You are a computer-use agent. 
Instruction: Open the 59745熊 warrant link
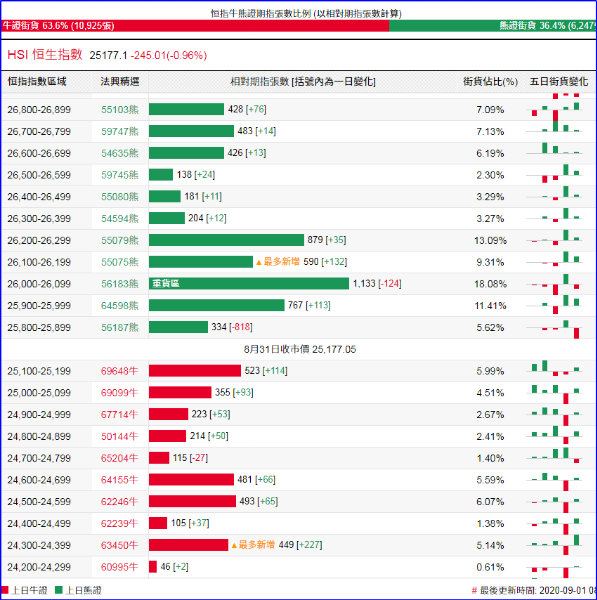coord(120,175)
